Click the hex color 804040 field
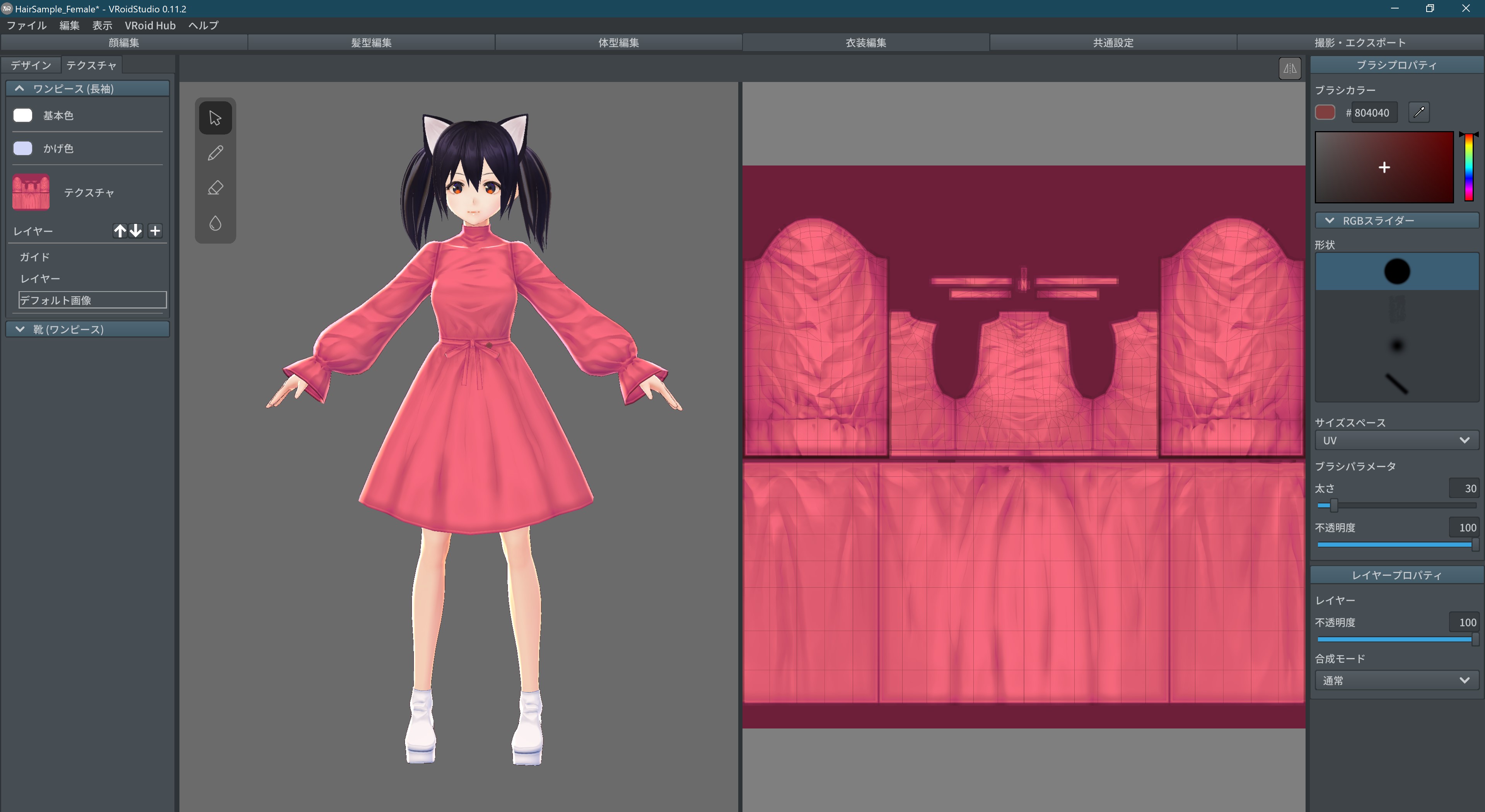The image size is (1485, 812). [1374, 113]
